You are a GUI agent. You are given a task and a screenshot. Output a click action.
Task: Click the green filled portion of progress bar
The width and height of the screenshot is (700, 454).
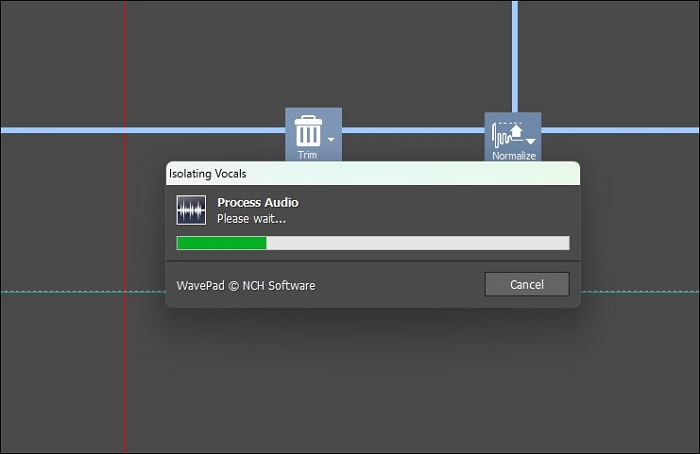221,243
